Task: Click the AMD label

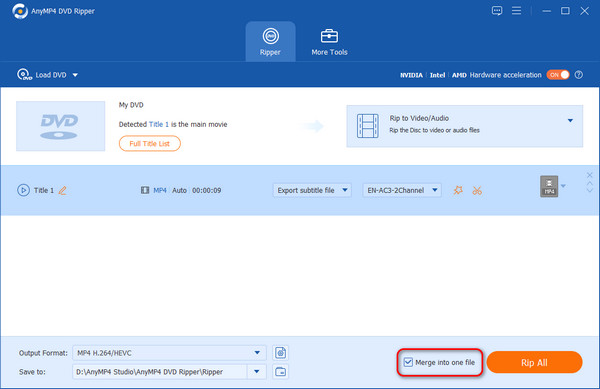Action: click(459, 75)
